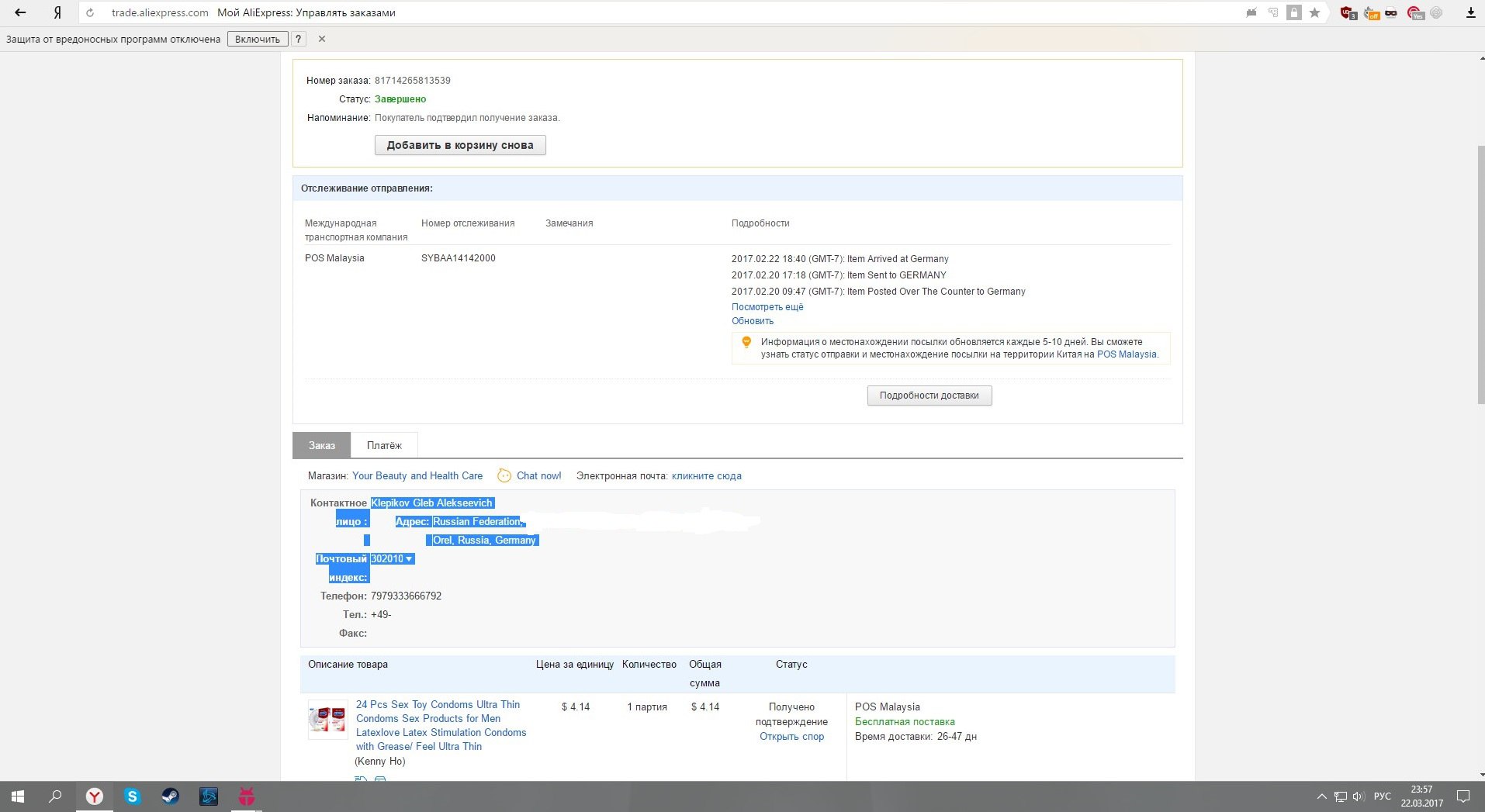Click the Yandex Browser taskbar icon
The image size is (1485, 812).
point(95,796)
